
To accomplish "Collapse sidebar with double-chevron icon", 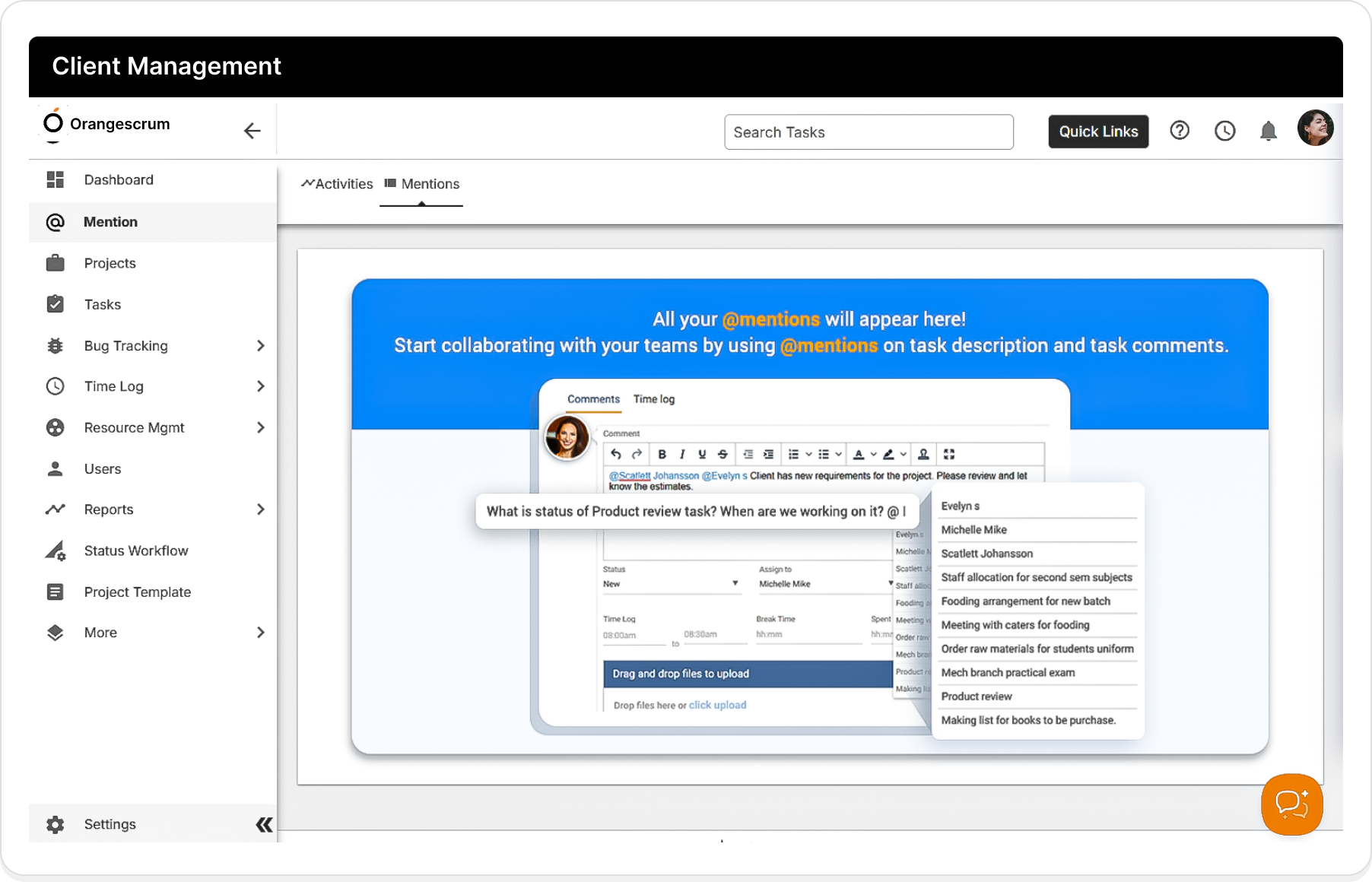I will [x=264, y=824].
